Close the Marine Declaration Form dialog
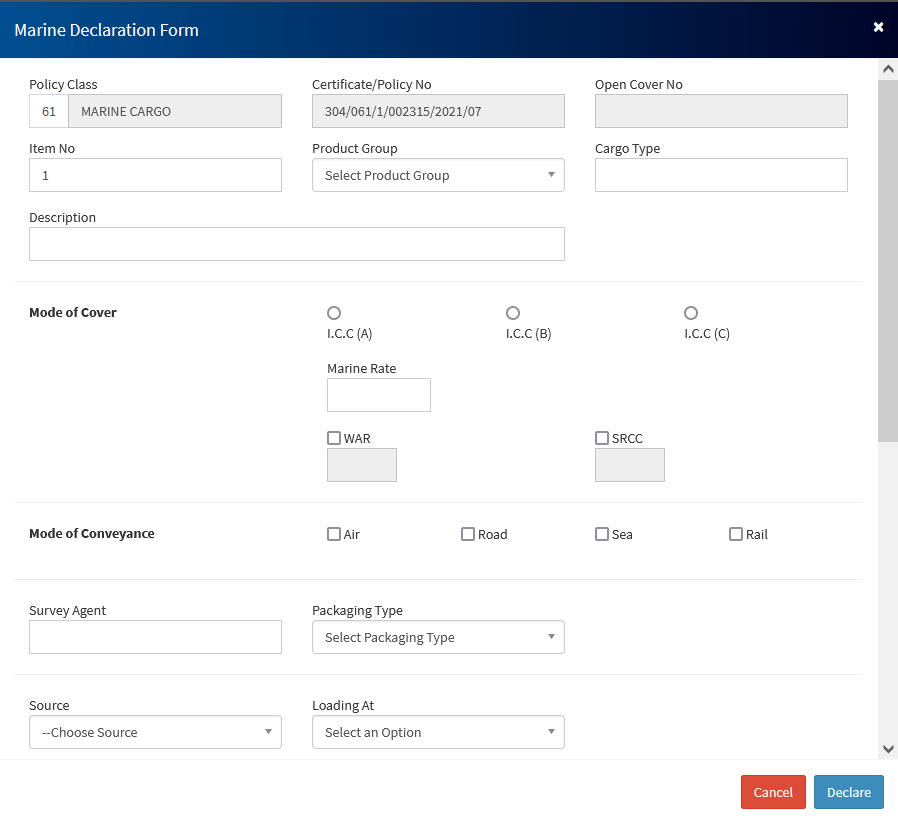This screenshot has height=823, width=898. tap(878, 27)
